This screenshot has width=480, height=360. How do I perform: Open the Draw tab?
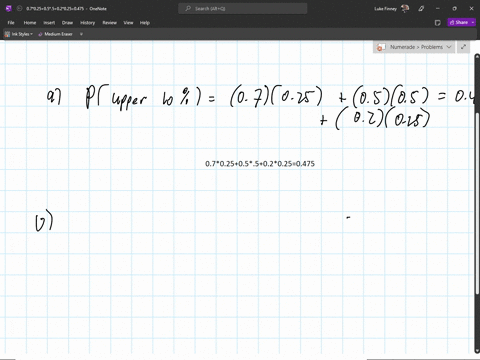click(67, 23)
